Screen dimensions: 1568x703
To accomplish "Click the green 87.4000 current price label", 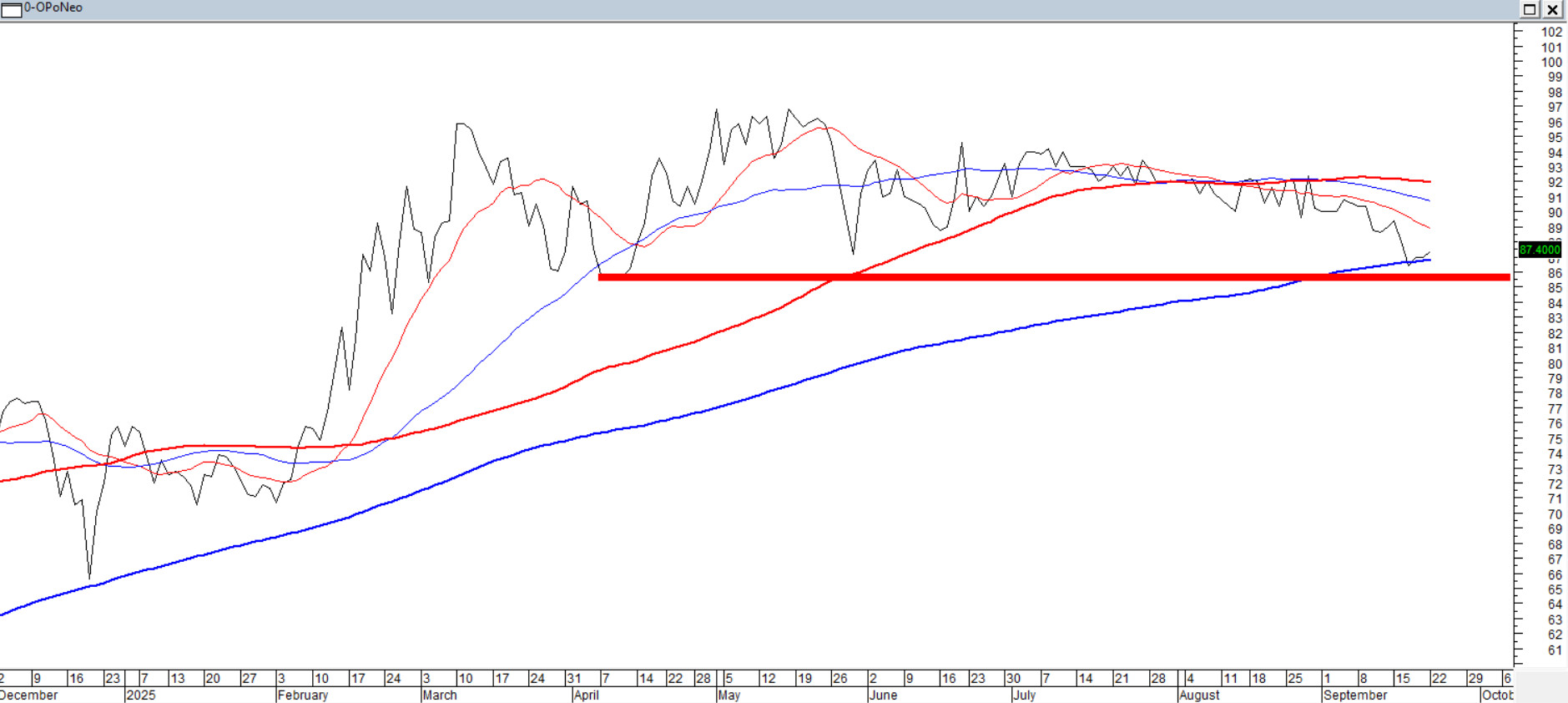I will pyautogui.click(x=1540, y=250).
